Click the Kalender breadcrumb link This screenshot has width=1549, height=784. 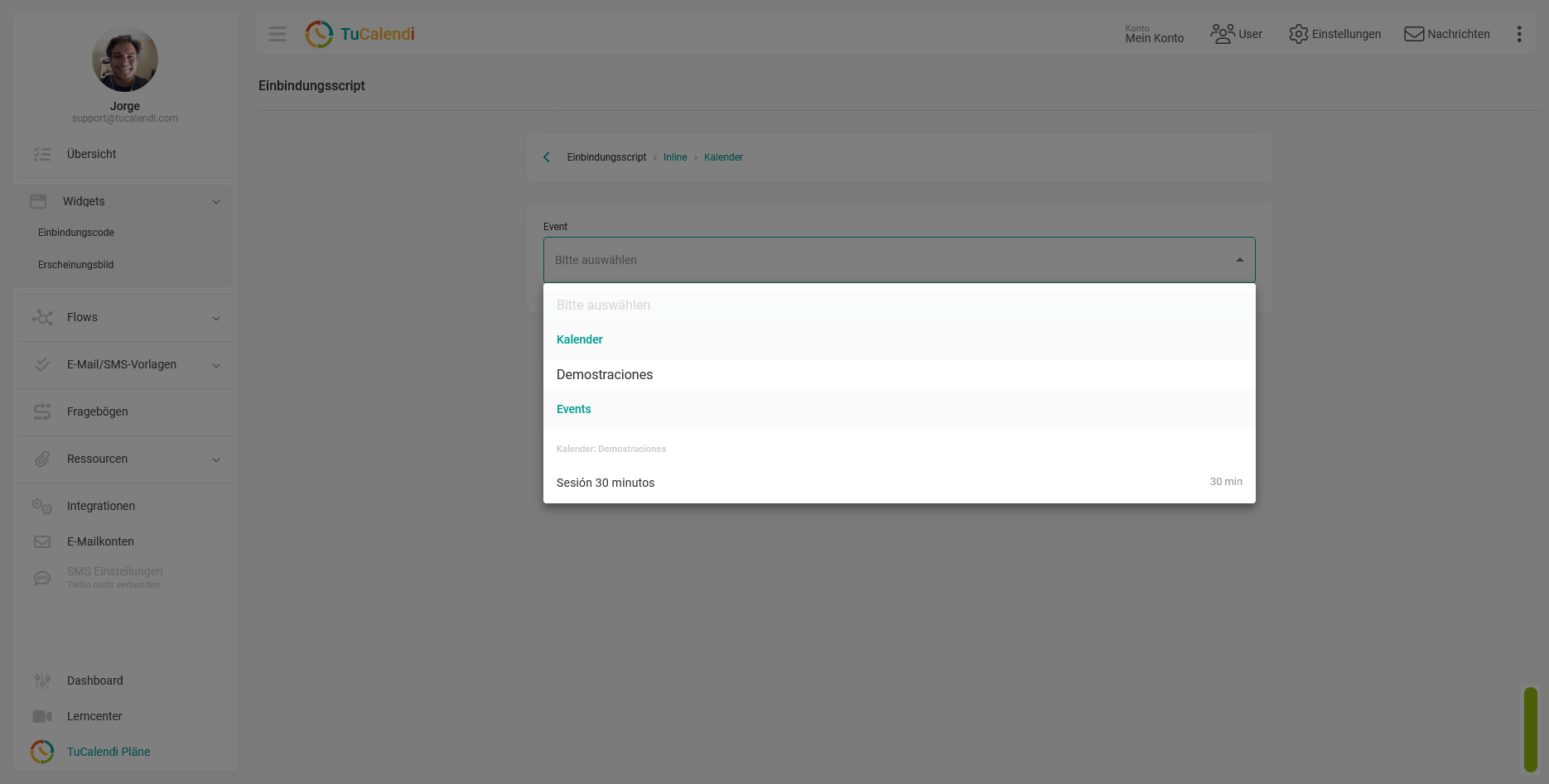point(723,157)
